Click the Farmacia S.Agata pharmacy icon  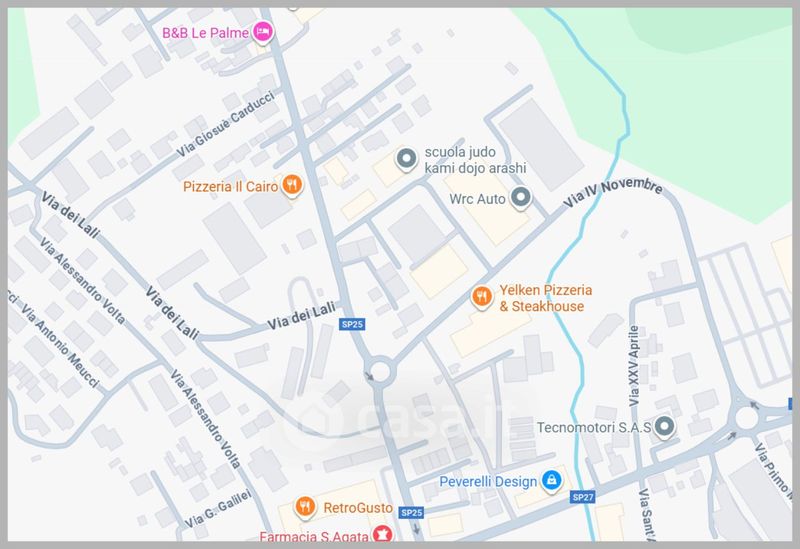click(x=382, y=534)
